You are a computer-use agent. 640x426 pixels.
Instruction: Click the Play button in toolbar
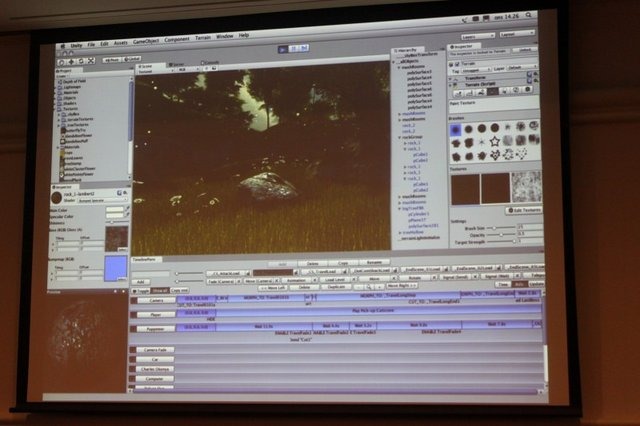coord(282,49)
